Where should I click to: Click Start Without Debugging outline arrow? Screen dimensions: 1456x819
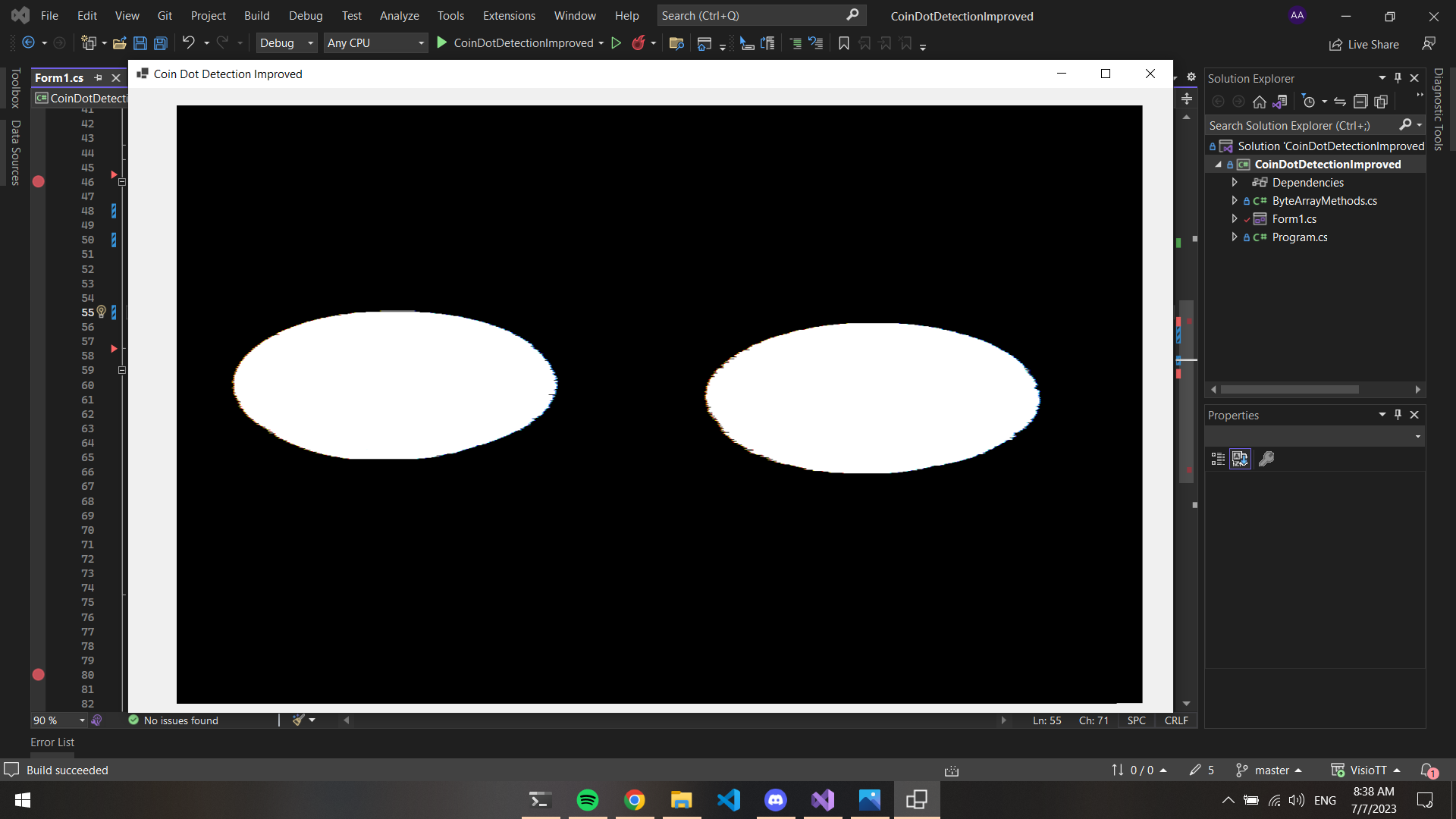(x=617, y=43)
